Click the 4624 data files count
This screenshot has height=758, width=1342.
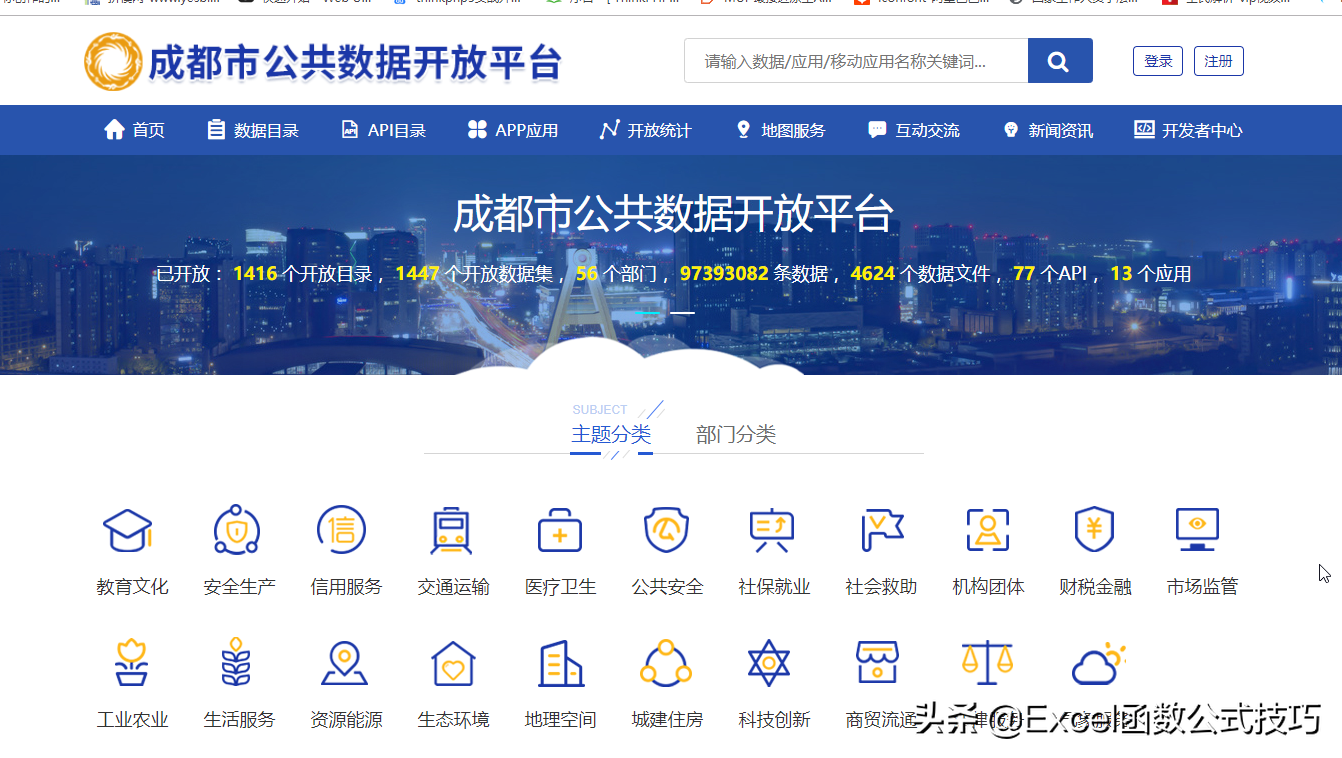point(872,273)
